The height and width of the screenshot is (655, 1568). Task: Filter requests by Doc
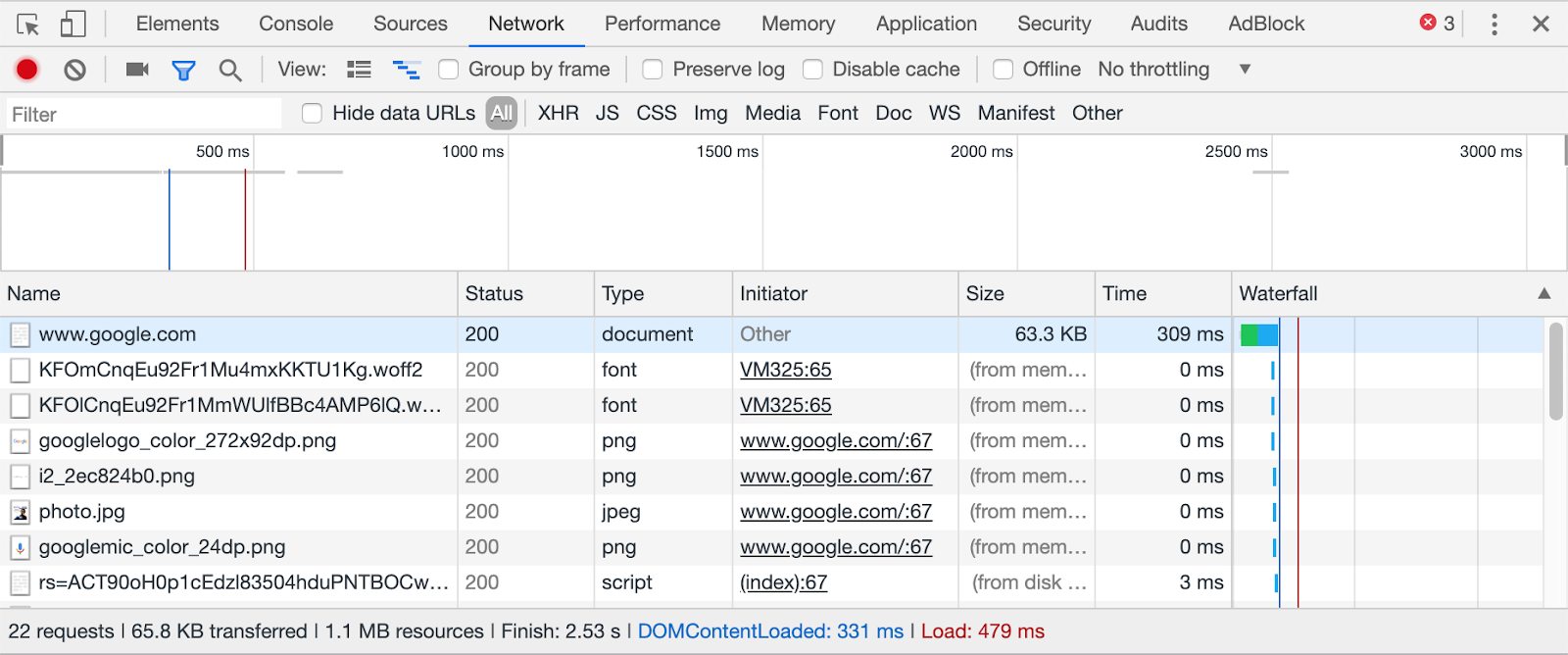pos(894,114)
